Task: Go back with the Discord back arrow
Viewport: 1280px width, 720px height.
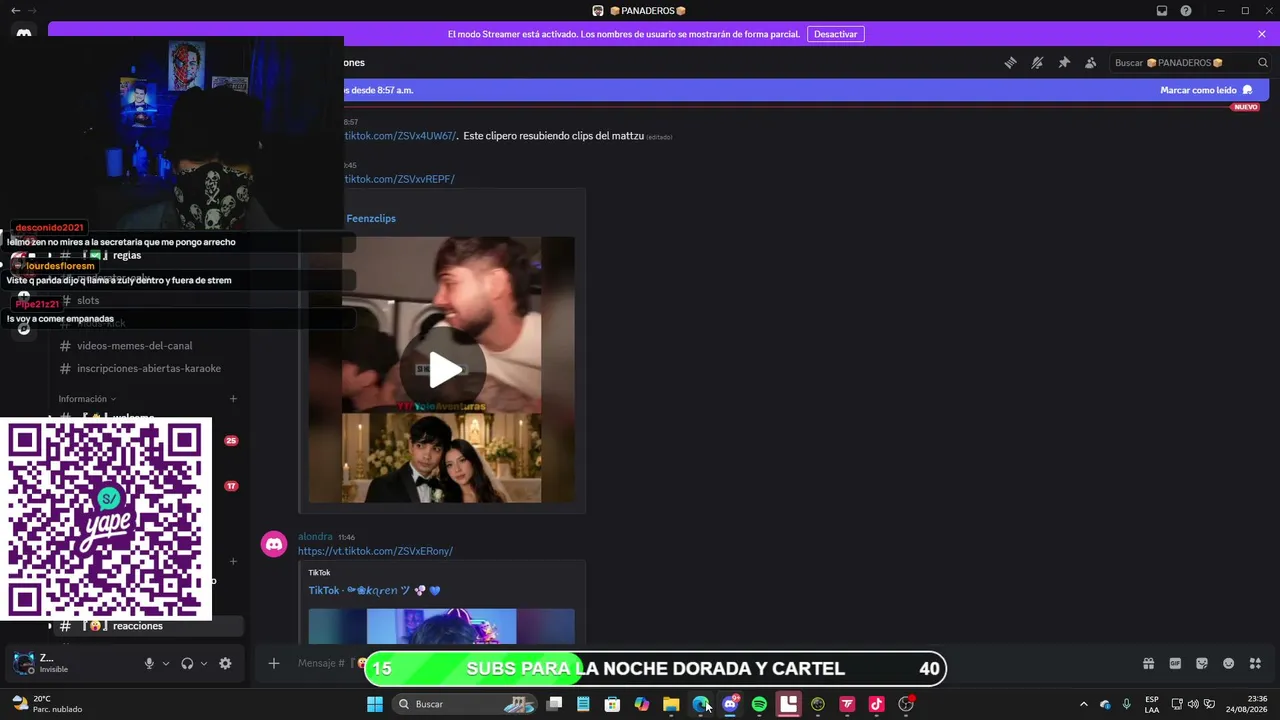Action: [15, 11]
